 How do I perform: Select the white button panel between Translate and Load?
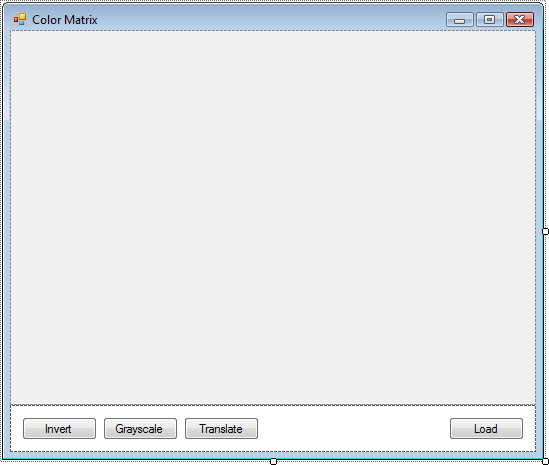354,428
